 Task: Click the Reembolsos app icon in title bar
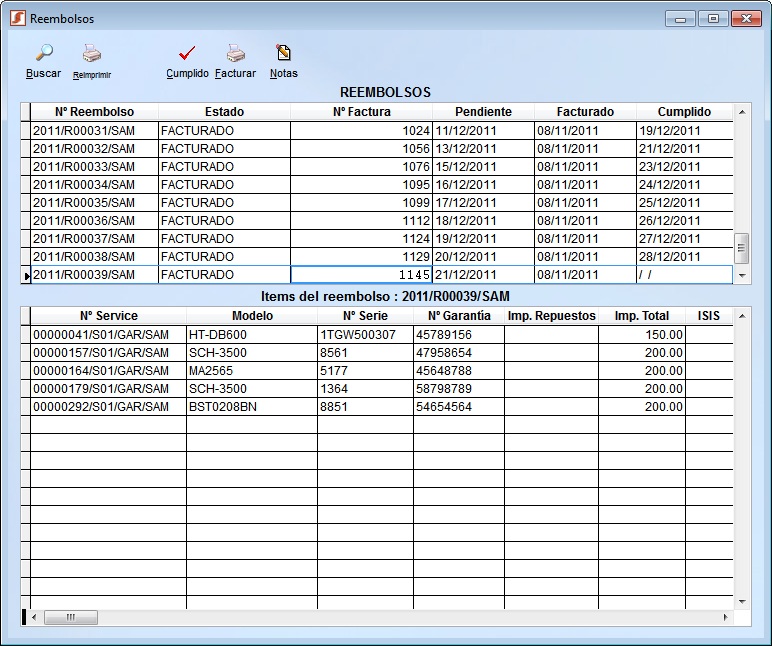click(x=17, y=19)
